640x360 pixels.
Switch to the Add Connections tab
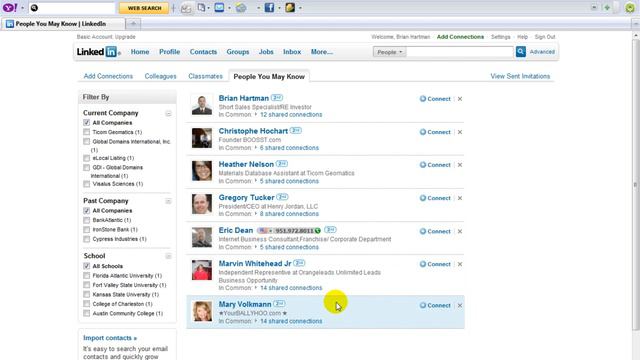click(108, 76)
